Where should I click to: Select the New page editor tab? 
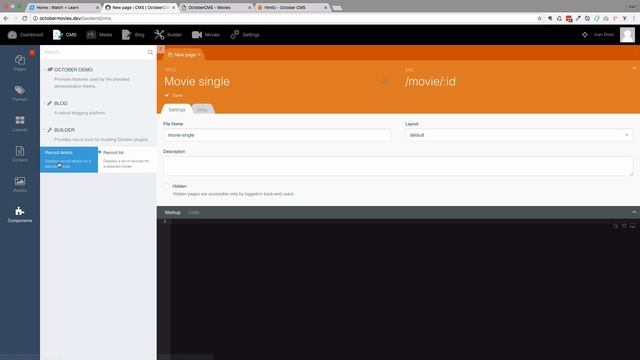[184, 54]
